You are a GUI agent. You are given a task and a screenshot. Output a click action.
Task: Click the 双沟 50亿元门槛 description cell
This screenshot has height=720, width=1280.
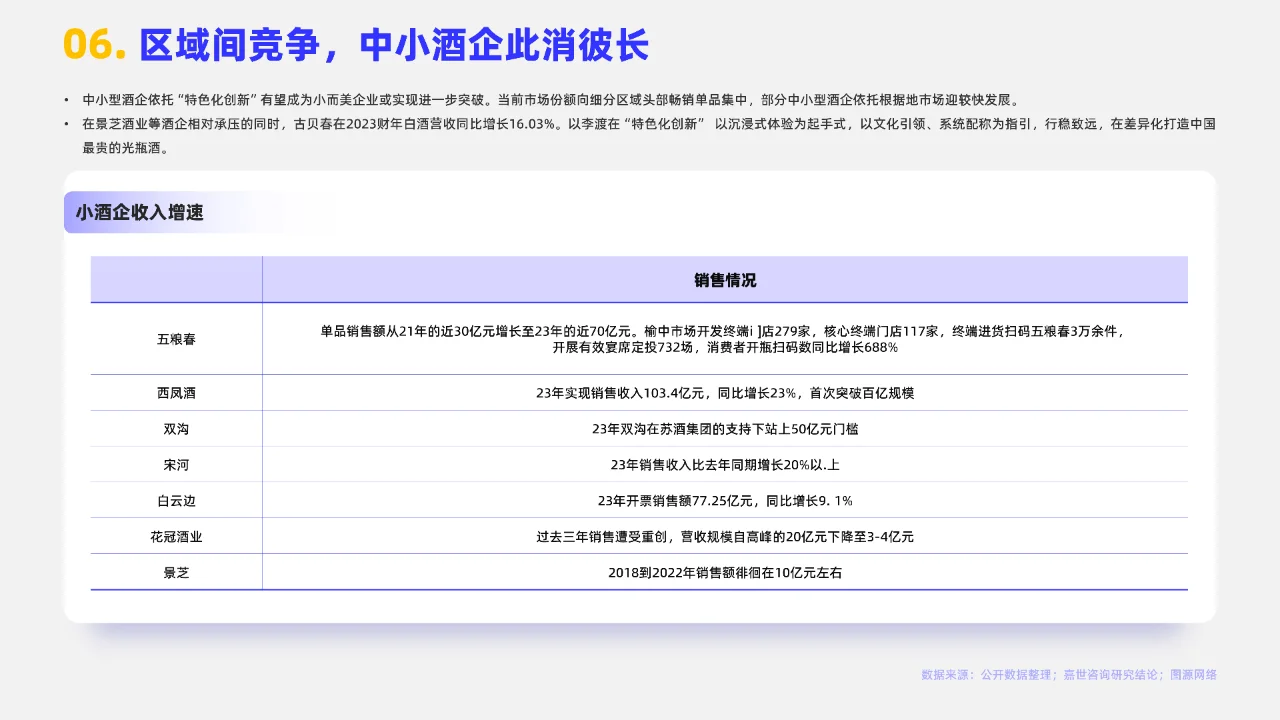coord(725,429)
